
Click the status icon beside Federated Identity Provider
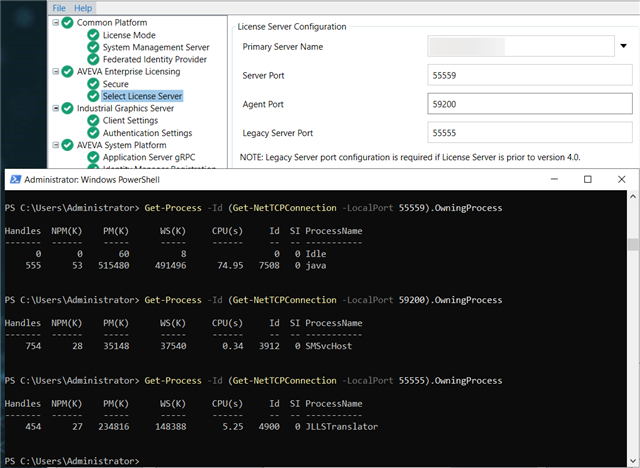tap(93, 60)
